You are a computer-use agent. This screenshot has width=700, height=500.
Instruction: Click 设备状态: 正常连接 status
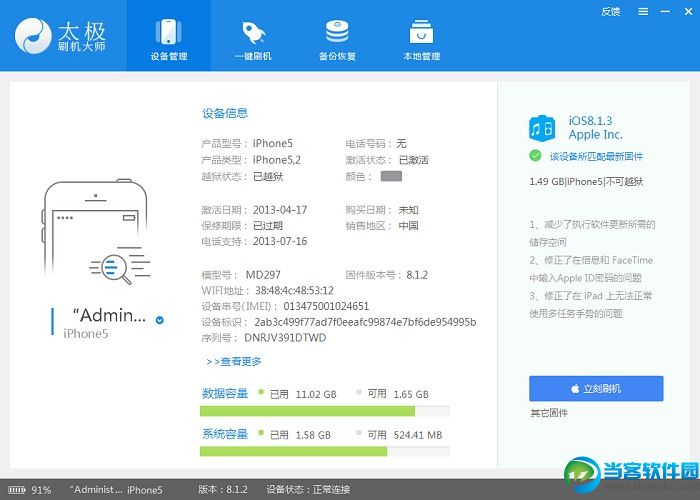click(x=308, y=490)
